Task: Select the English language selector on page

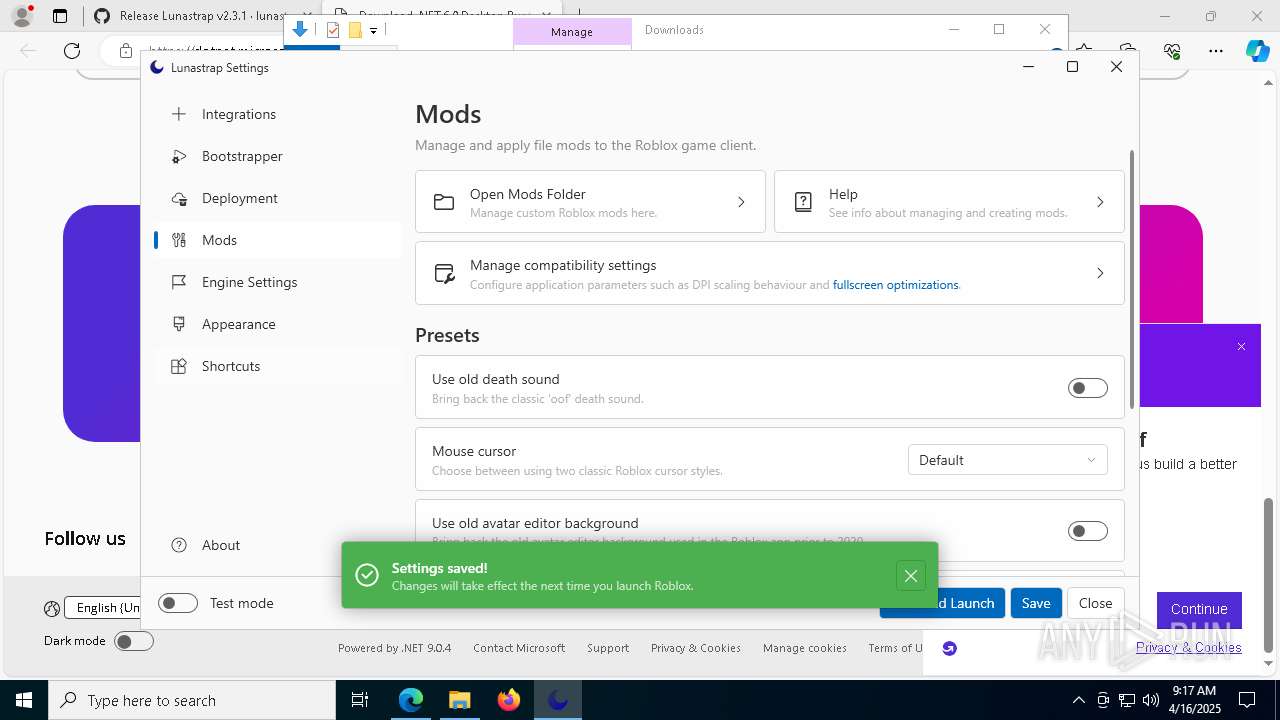Action: [x=103, y=607]
